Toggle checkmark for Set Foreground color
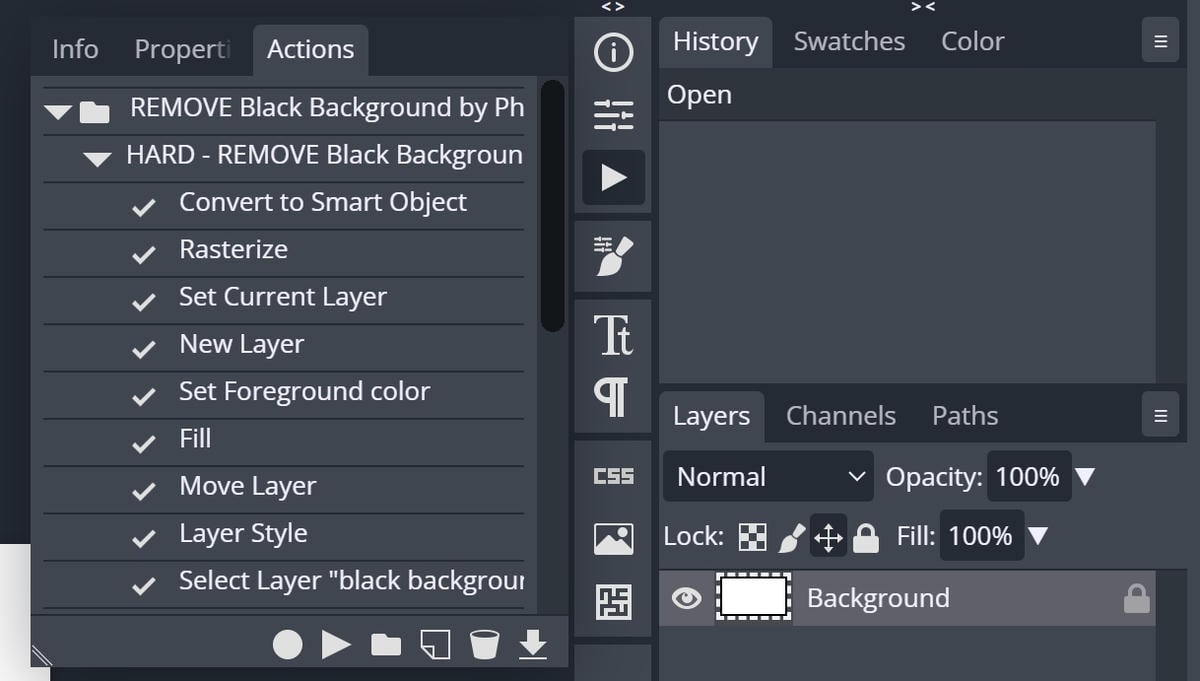This screenshot has height=681, width=1200. pos(144,396)
